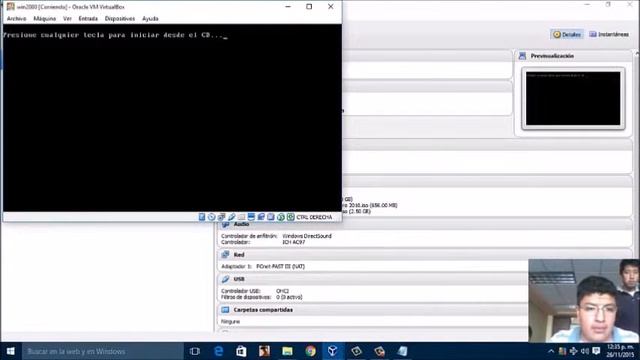The width and height of the screenshot is (640, 360).
Task: Open the Máquina menu
Action: tap(44, 19)
